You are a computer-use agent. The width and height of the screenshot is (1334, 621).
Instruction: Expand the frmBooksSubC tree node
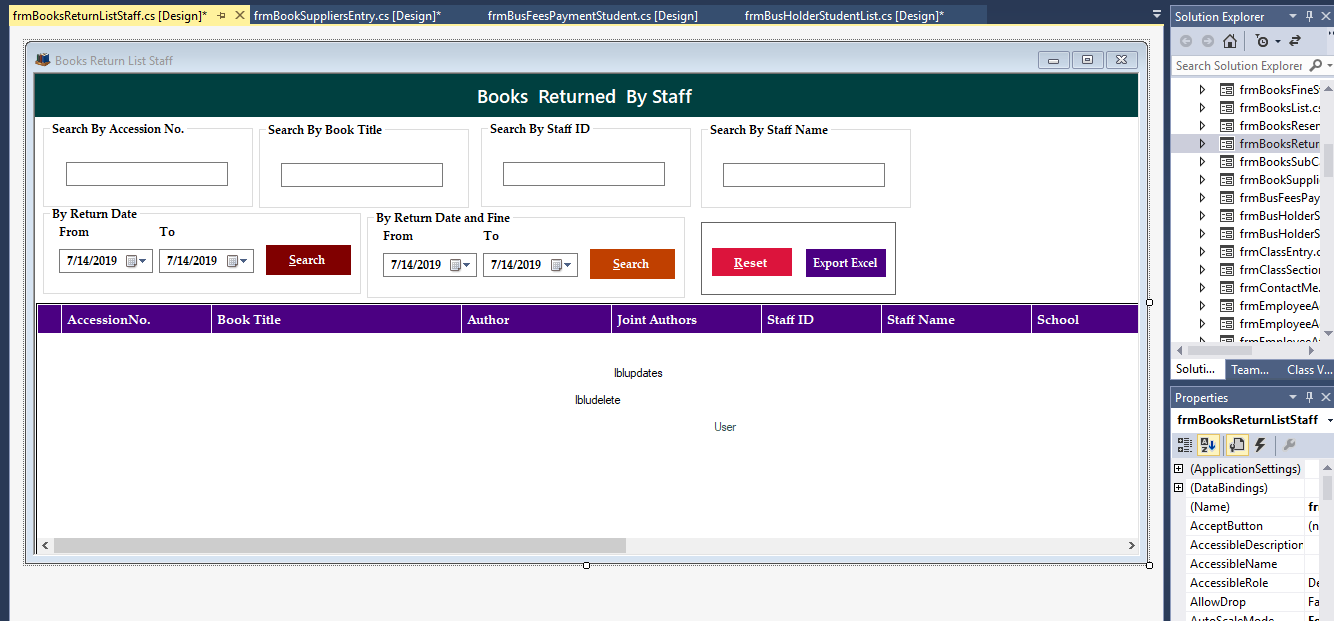click(x=1202, y=162)
